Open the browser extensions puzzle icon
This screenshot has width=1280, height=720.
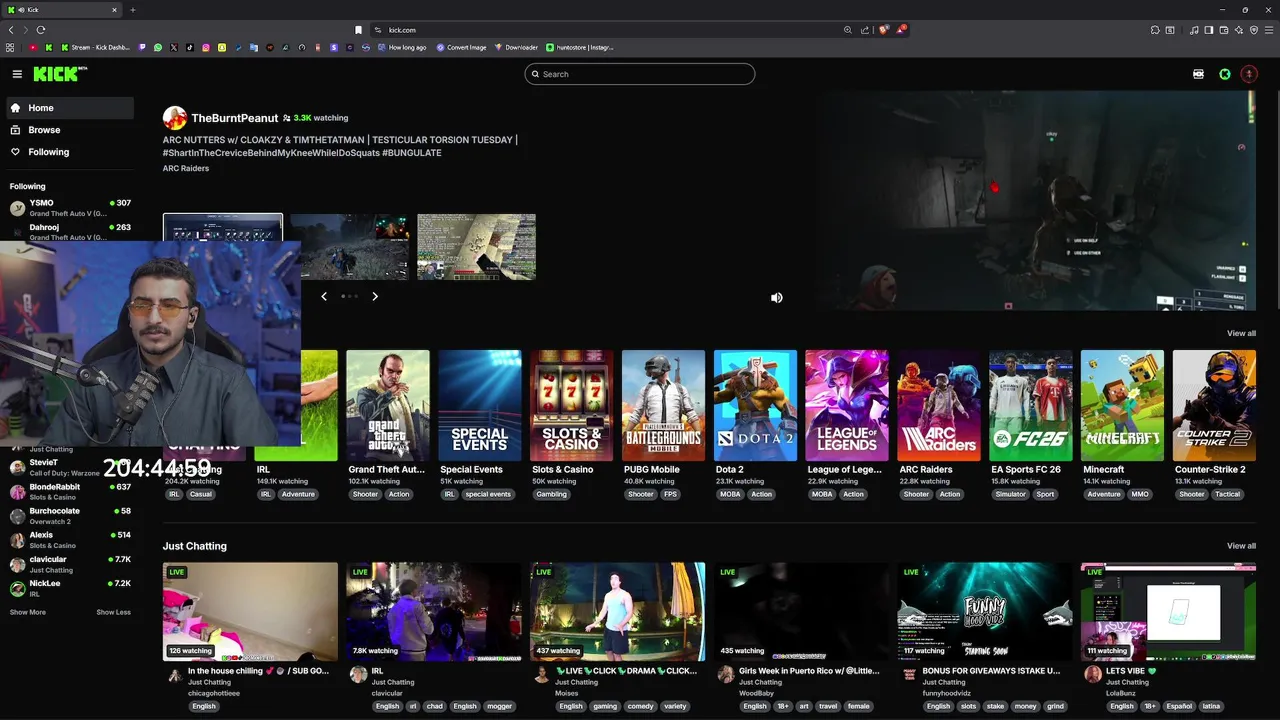1155,30
